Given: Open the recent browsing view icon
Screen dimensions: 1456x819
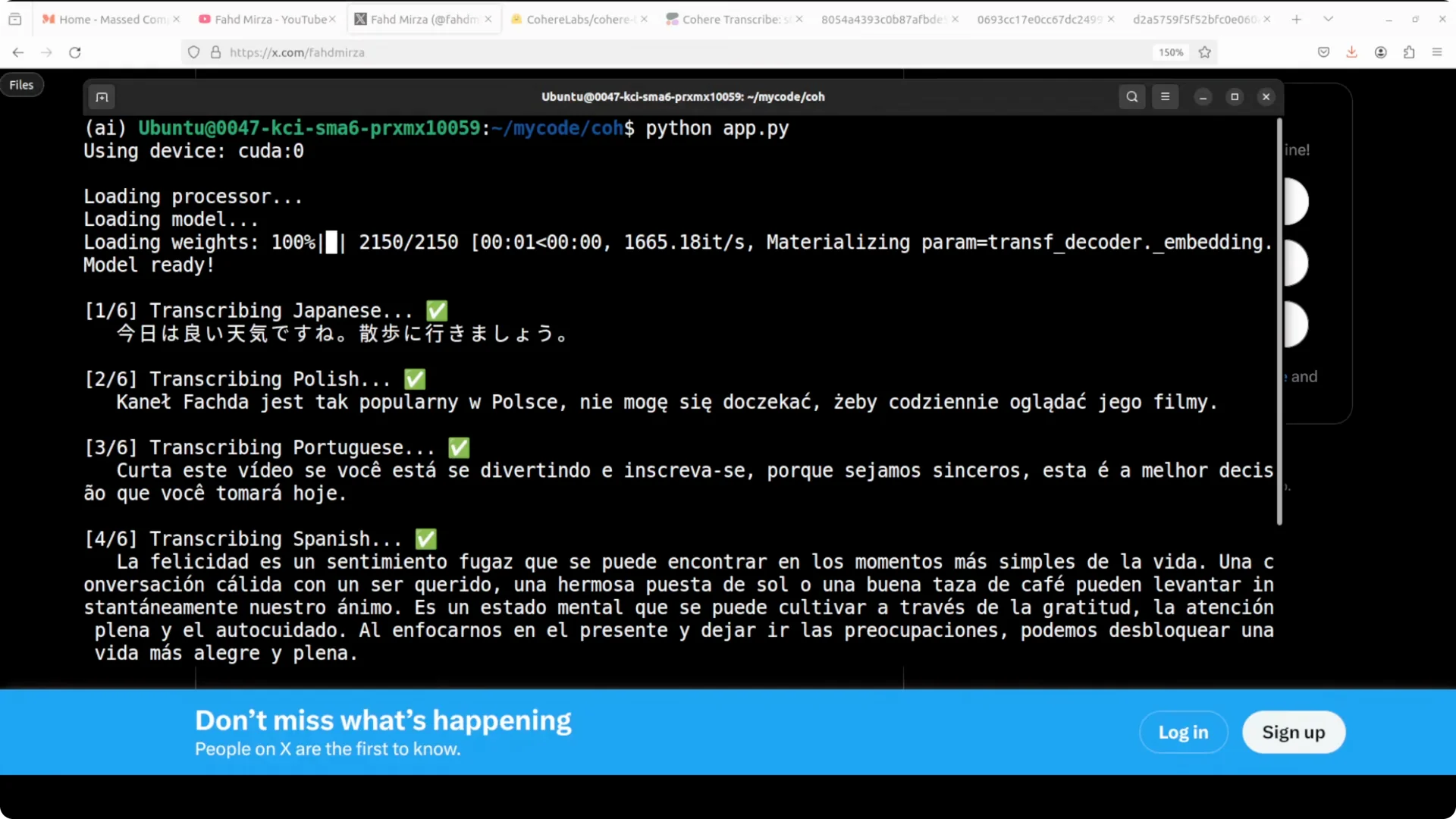Looking at the screenshot, I should (x=15, y=19).
